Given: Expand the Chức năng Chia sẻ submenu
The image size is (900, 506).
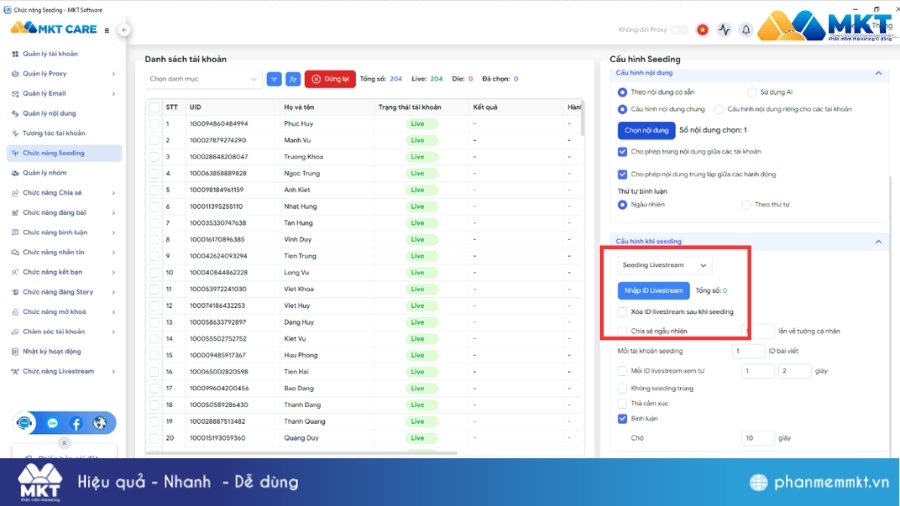Looking at the screenshot, I should [113, 193].
